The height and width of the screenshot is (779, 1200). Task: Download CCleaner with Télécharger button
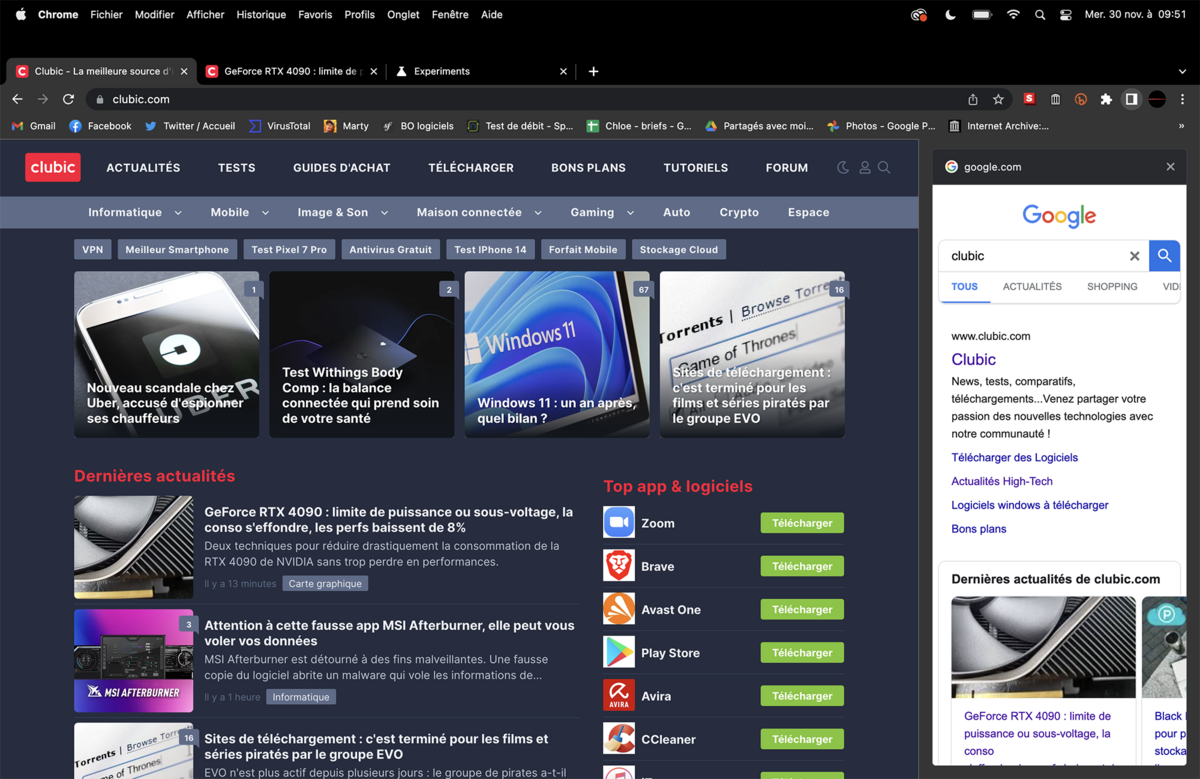point(802,739)
